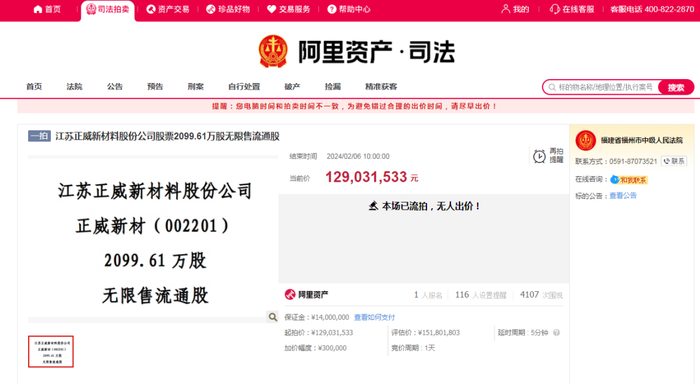This screenshot has width=700, height=384.
Task: Go to 首页 in secondary navigation
Action: pyautogui.click(x=34, y=87)
